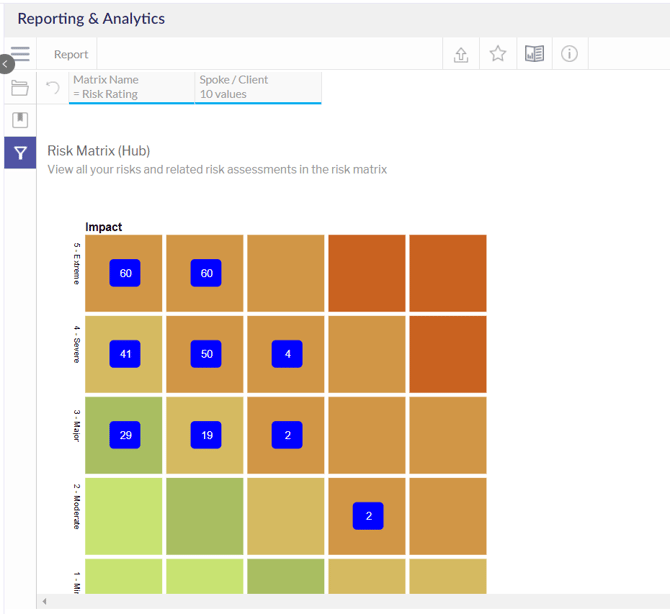The height and width of the screenshot is (614, 670).
Task: Click the export/share upload icon
Action: pos(461,55)
